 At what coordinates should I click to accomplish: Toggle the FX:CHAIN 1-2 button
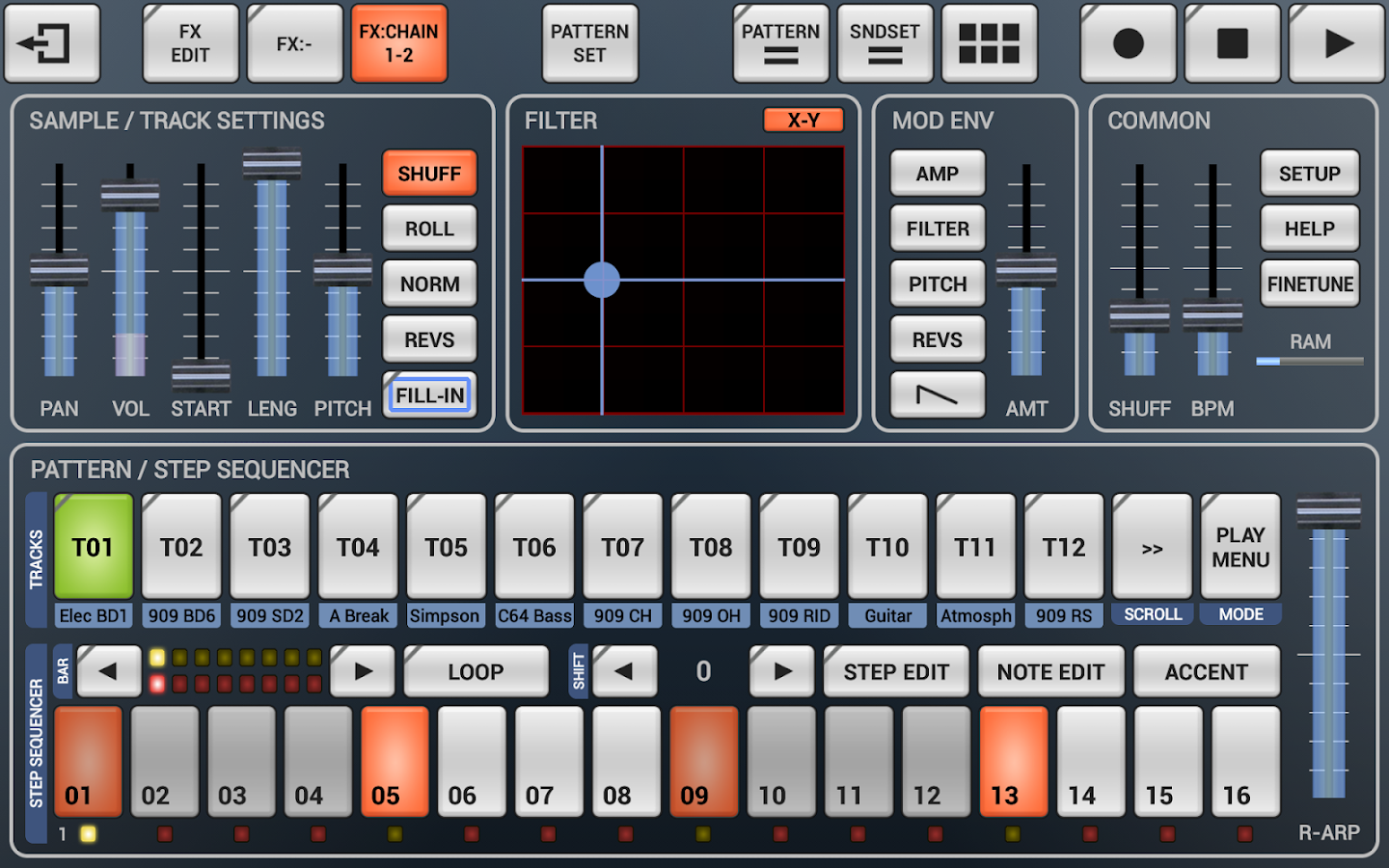(x=398, y=43)
